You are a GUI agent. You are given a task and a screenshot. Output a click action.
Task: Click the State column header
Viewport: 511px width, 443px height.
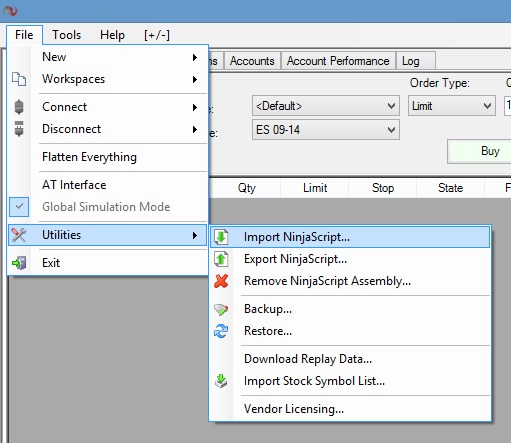450,188
